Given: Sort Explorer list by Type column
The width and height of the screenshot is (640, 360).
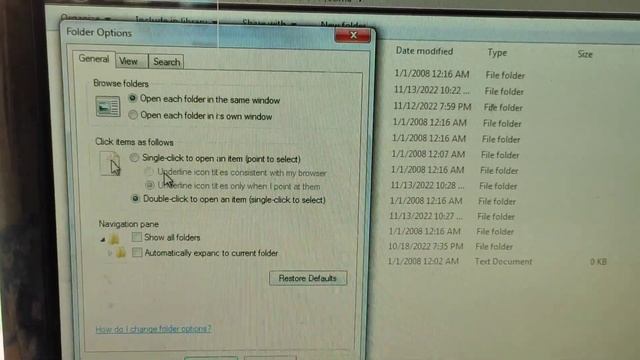Looking at the screenshot, I should click(497, 53).
